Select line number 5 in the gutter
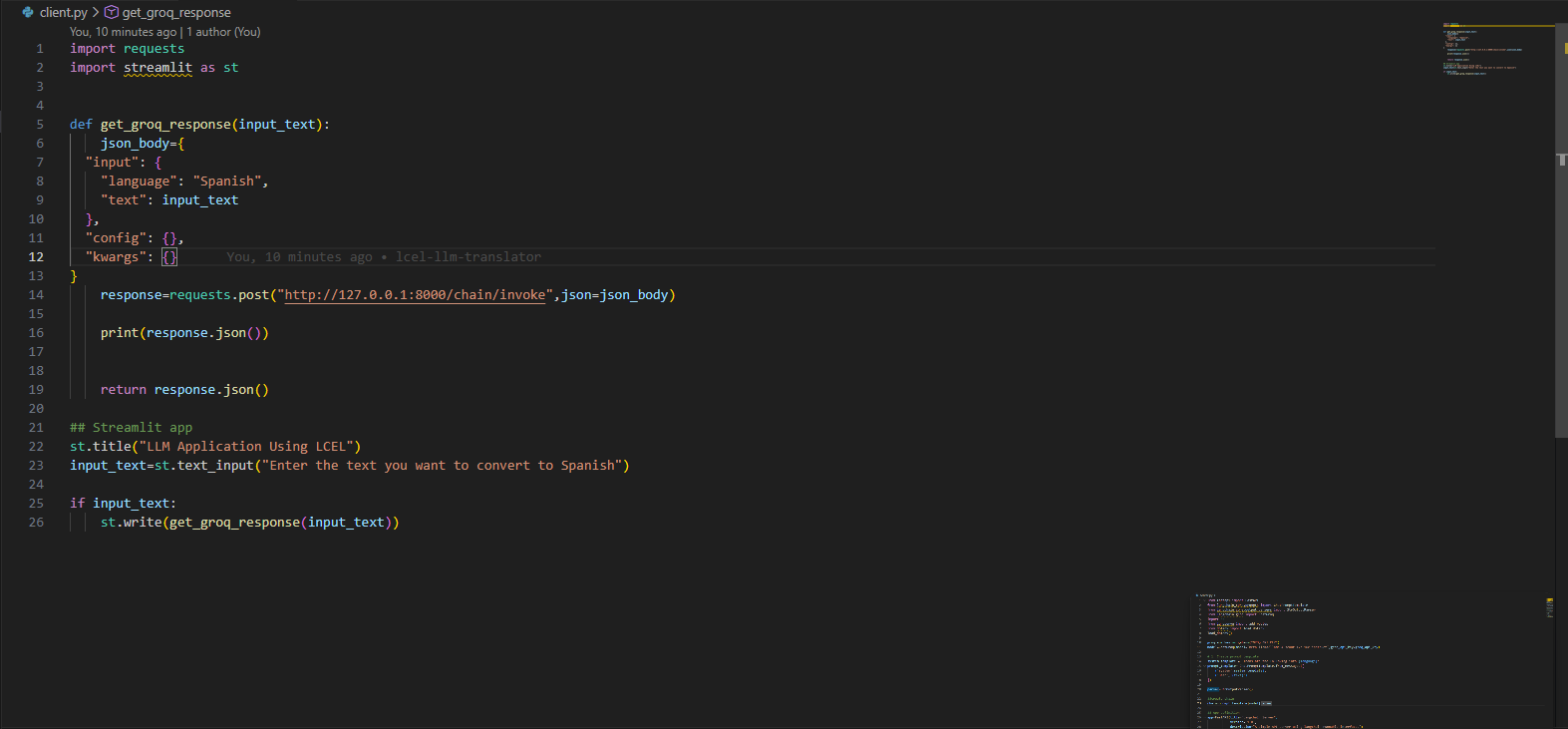This screenshot has width=1568, height=729. click(x=40, y=125)
